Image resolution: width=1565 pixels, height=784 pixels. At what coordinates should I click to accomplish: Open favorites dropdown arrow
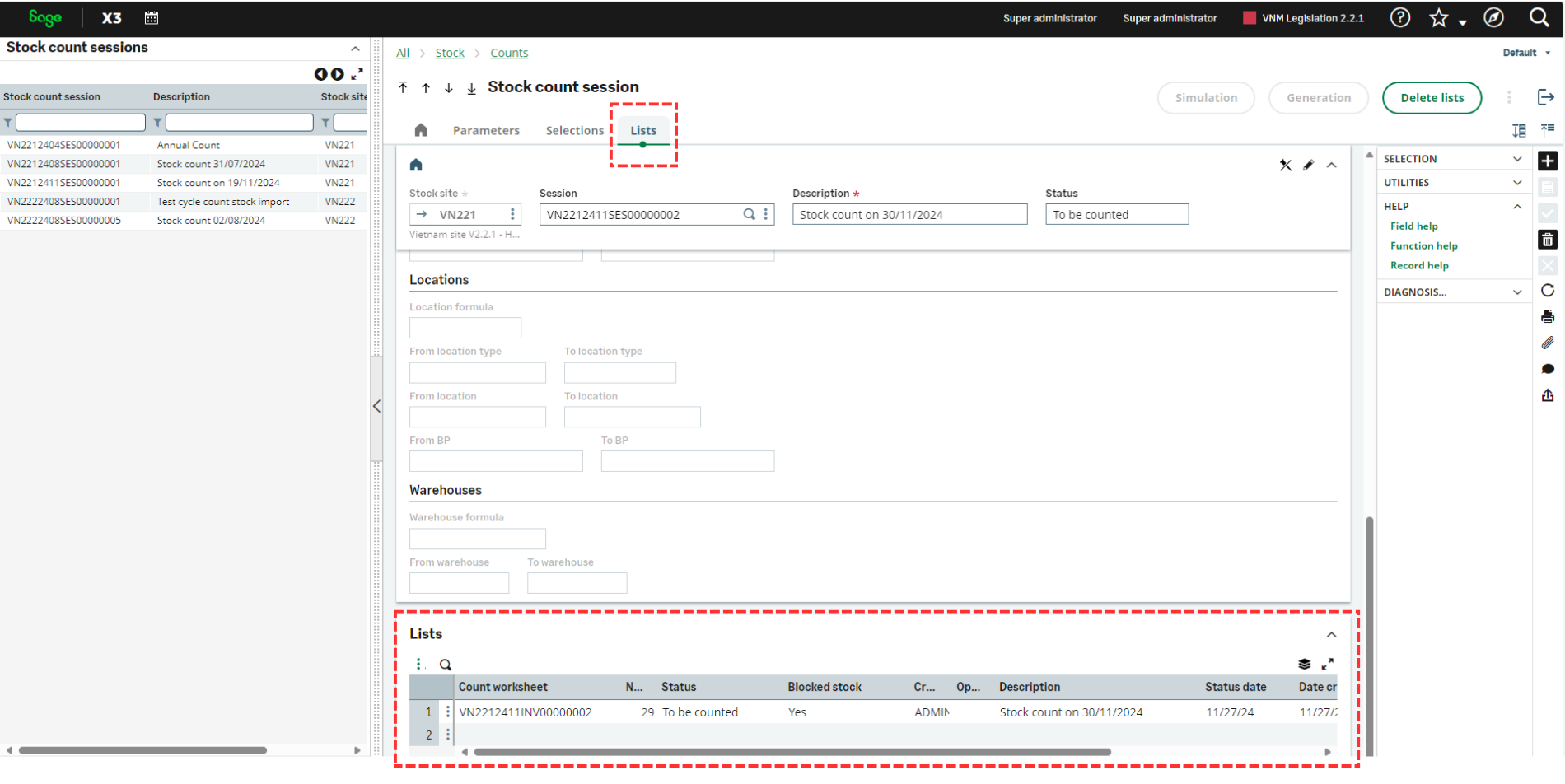pyautogui.click(x=1463, y=22)
